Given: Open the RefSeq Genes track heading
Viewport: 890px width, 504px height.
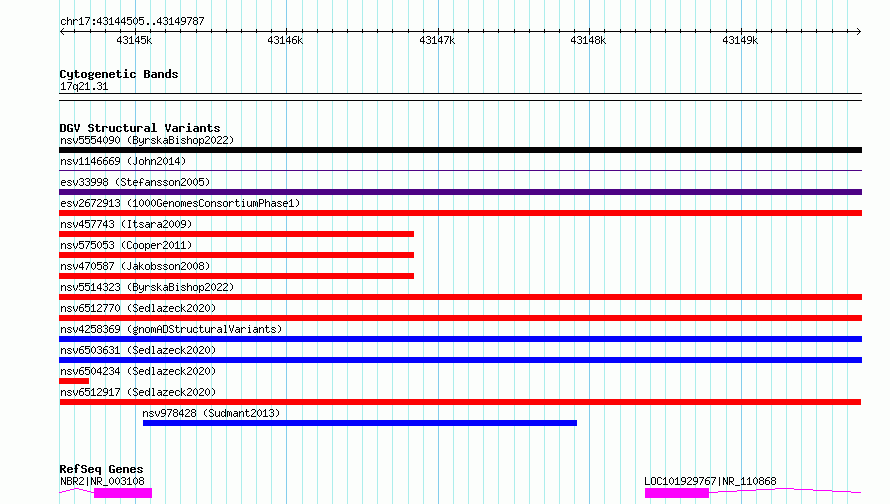Looking at the screenshot, I should coord(101,469).
